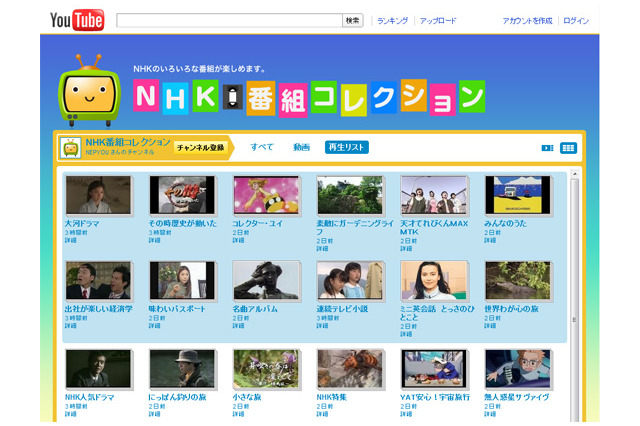Open the 大河ドラマ thumbnail
640x426 pixels.
pos(98,195)
